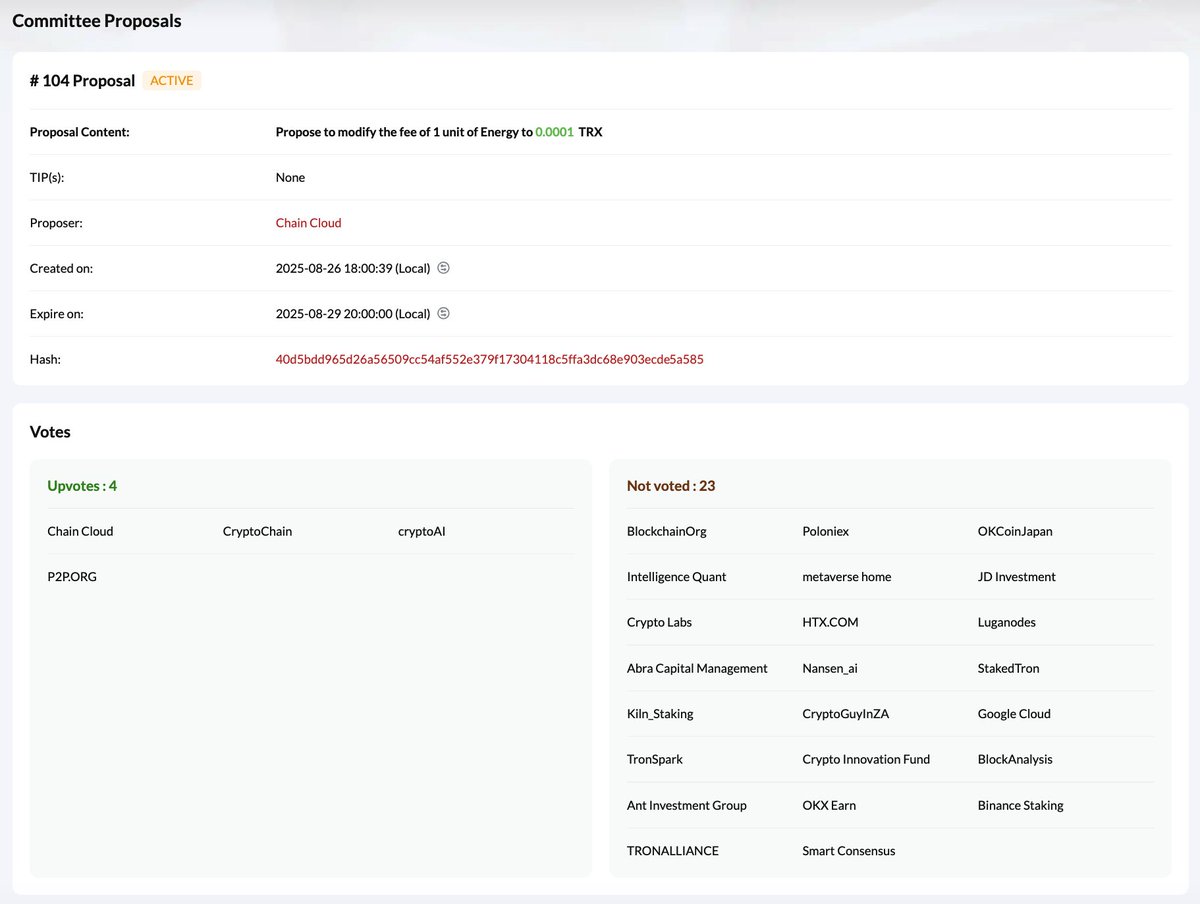1200x904 pixels.
Task: Select Intelligence Quant entry
Action: click(676, 577)
